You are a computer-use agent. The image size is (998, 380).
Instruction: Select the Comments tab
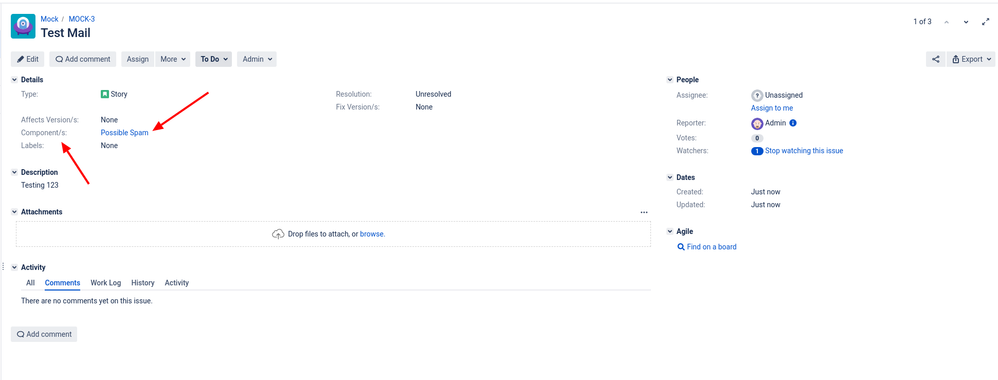[x=62, y=283]
